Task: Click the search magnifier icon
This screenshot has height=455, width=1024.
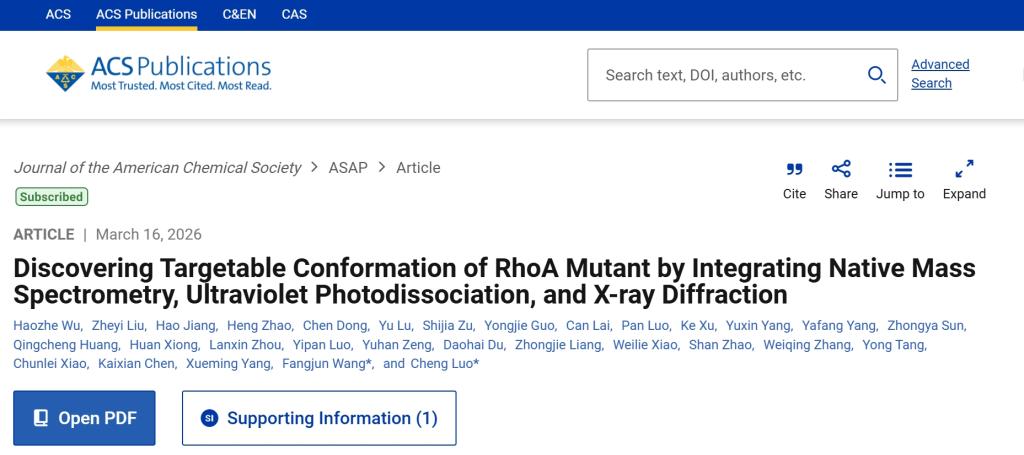Action: pyautogui.click(x=877, y=75)
